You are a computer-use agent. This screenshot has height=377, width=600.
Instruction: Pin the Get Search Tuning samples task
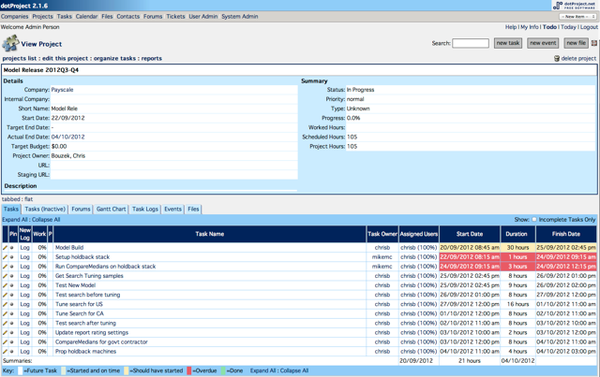(x=12, y=276)
